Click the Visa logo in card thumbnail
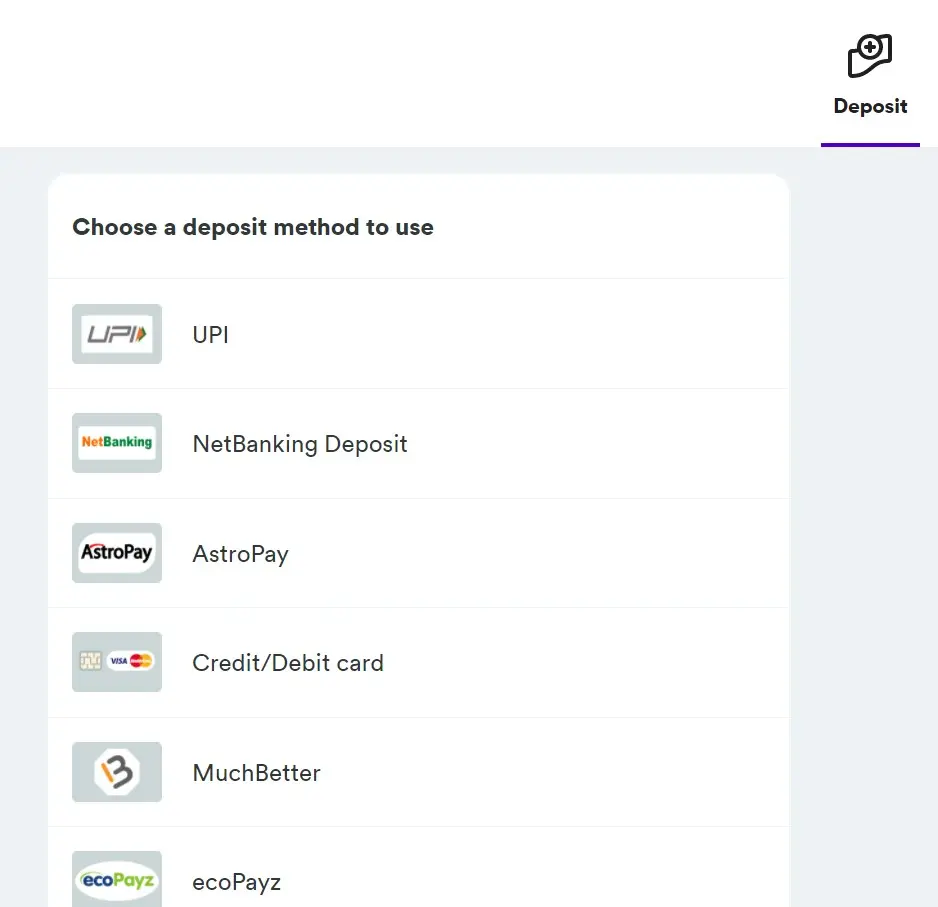Viewport: 938px width, 907px height. point(119,661)
